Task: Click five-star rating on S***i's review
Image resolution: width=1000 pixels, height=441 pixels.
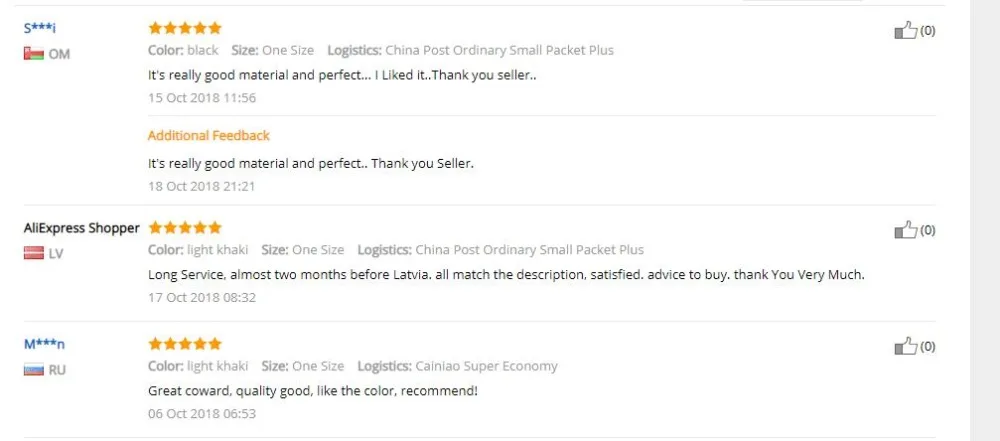Action: (x=185, y=28)
